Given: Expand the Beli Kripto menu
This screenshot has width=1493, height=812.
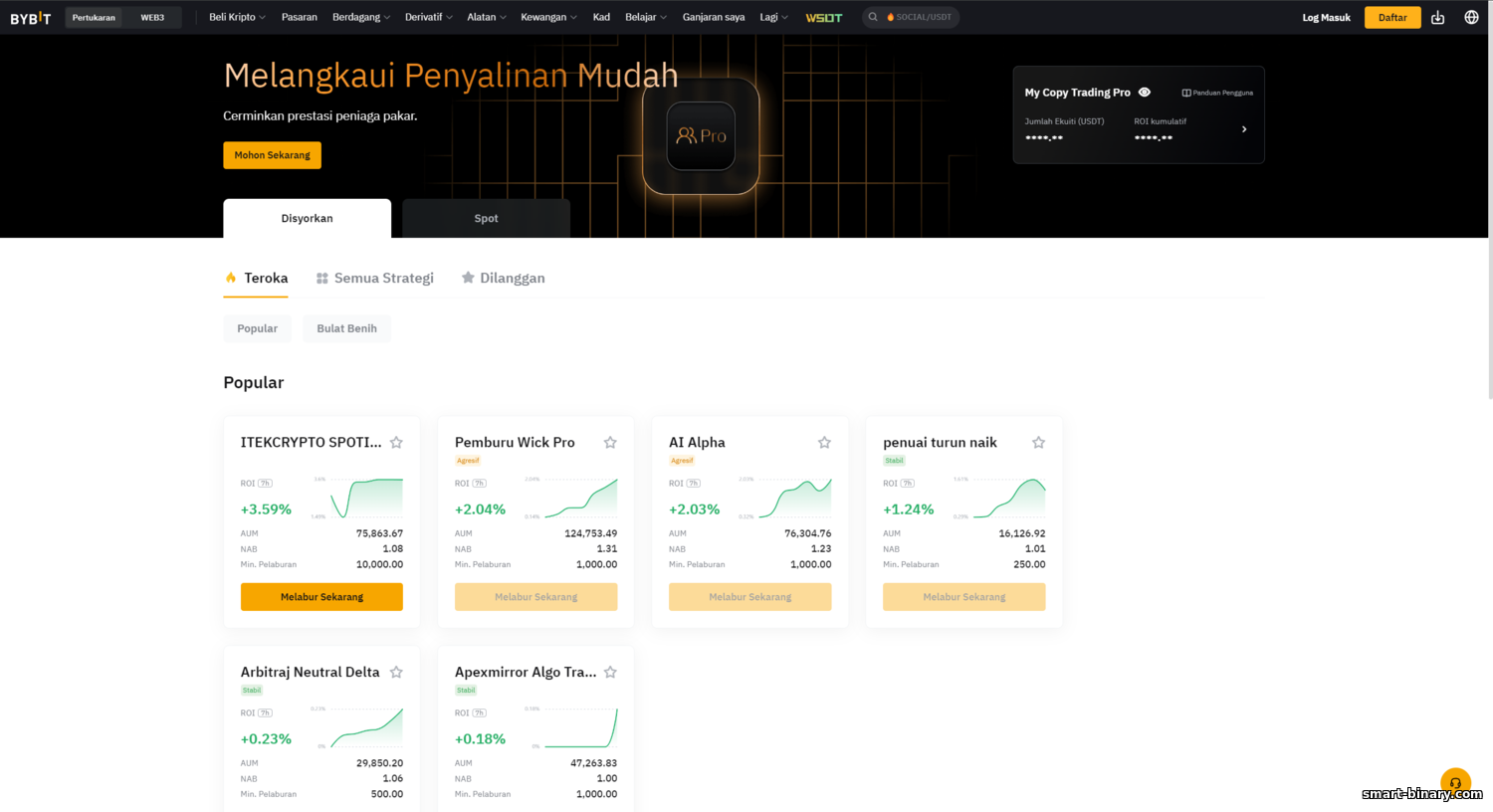Looking at the screenshot, I should (237, 17).
